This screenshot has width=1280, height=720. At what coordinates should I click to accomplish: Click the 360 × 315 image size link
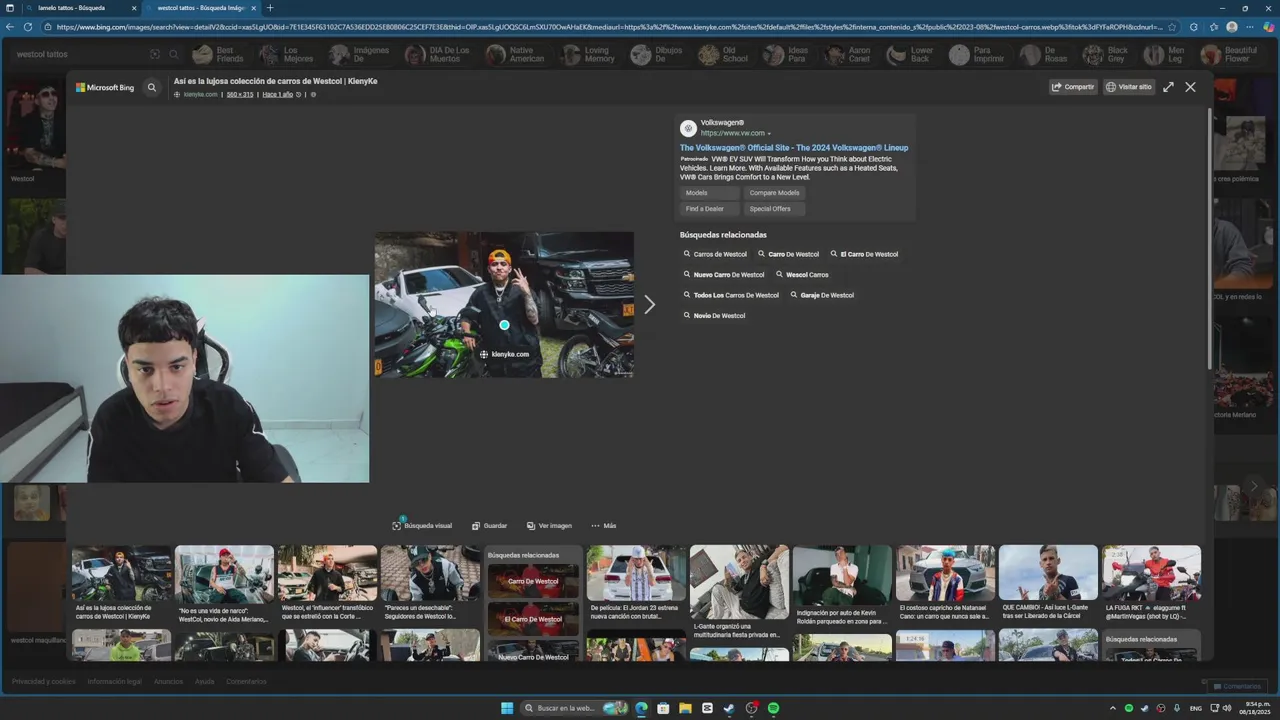[x=240, y=94]
